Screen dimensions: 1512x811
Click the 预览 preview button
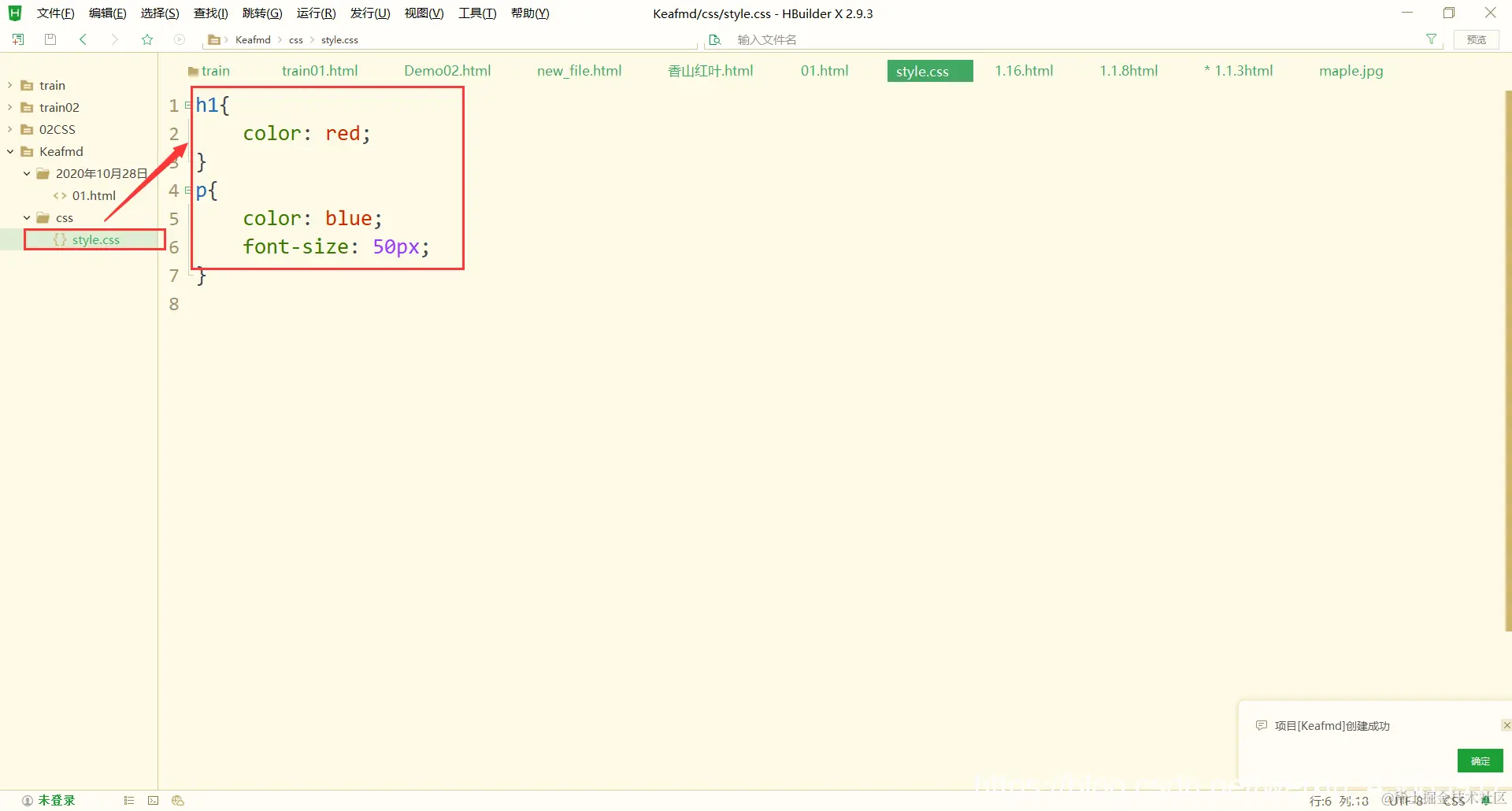(1477, 39)
